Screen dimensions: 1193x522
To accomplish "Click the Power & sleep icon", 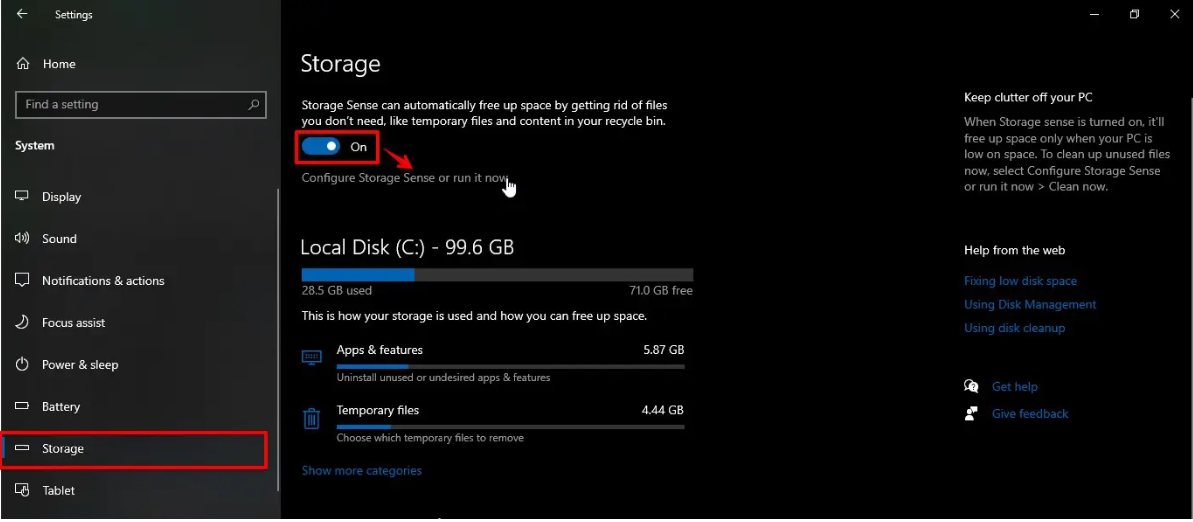I will tap(22, 365).
